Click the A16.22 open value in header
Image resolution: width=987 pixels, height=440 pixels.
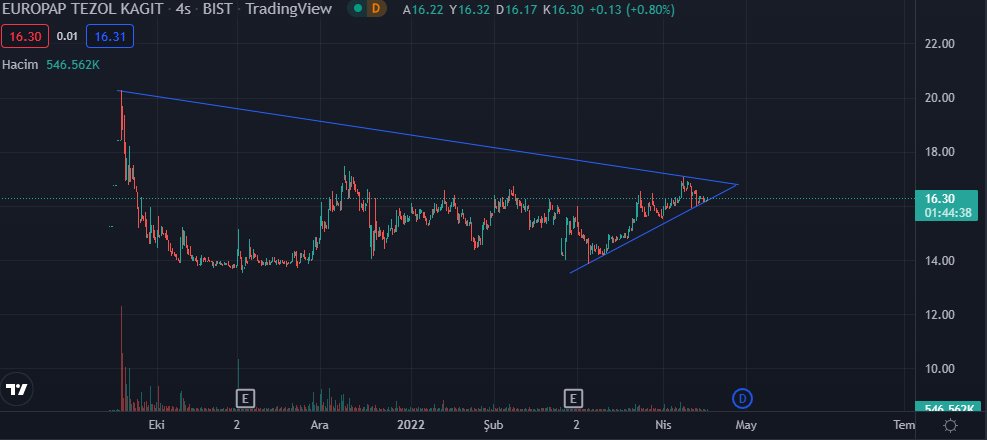[425, 9]
